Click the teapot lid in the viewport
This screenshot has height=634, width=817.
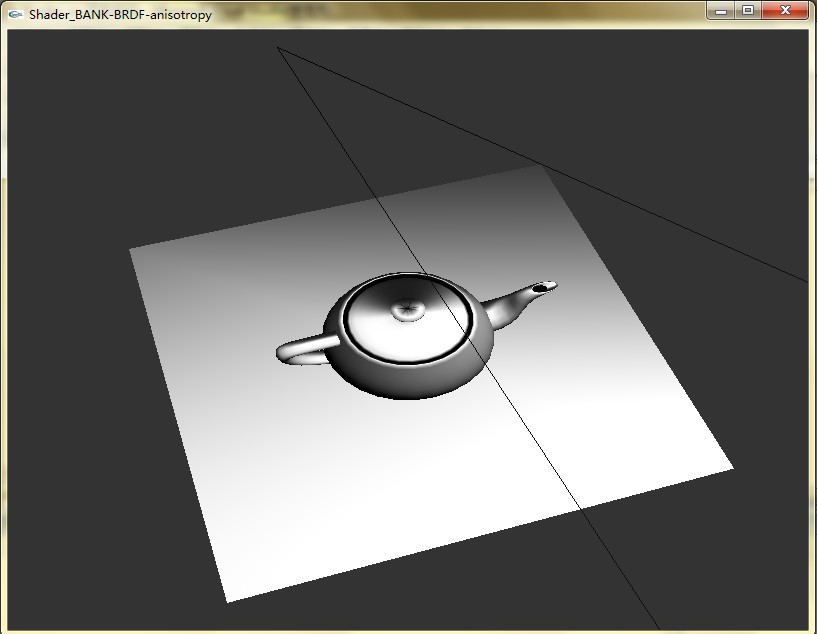click(x=408, y=319)
